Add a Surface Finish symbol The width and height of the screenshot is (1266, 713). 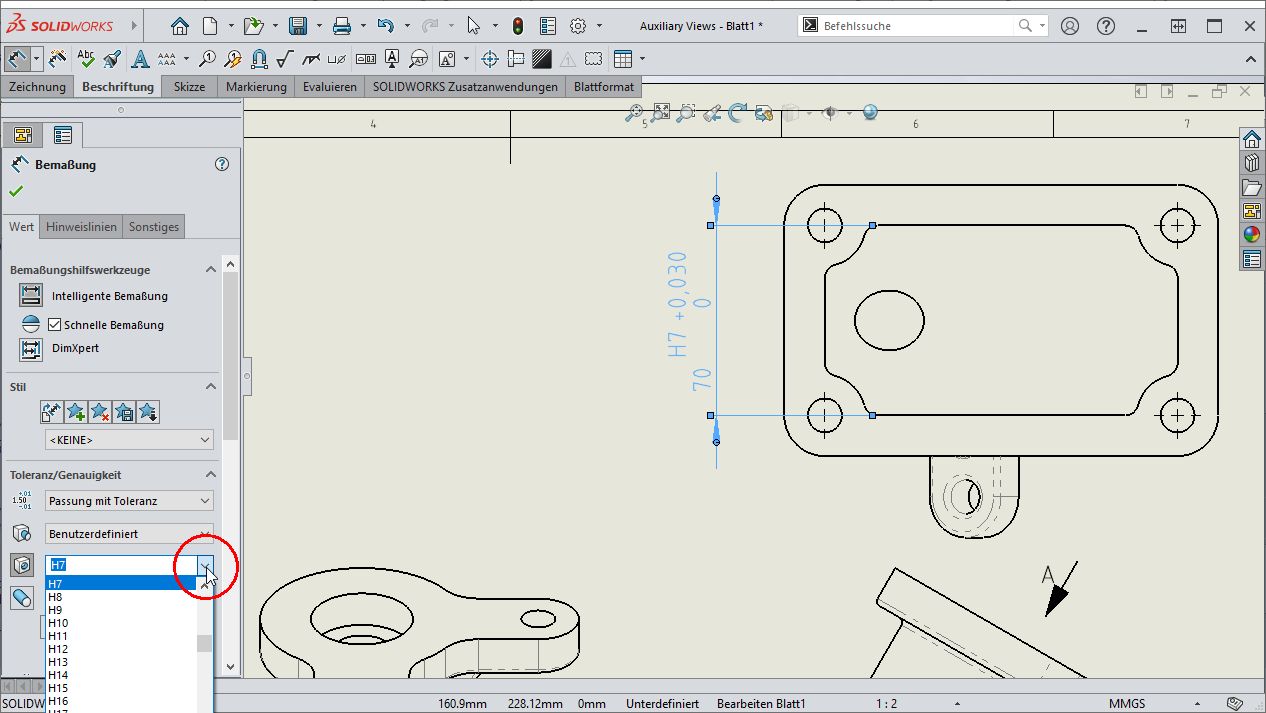(285, 59)
